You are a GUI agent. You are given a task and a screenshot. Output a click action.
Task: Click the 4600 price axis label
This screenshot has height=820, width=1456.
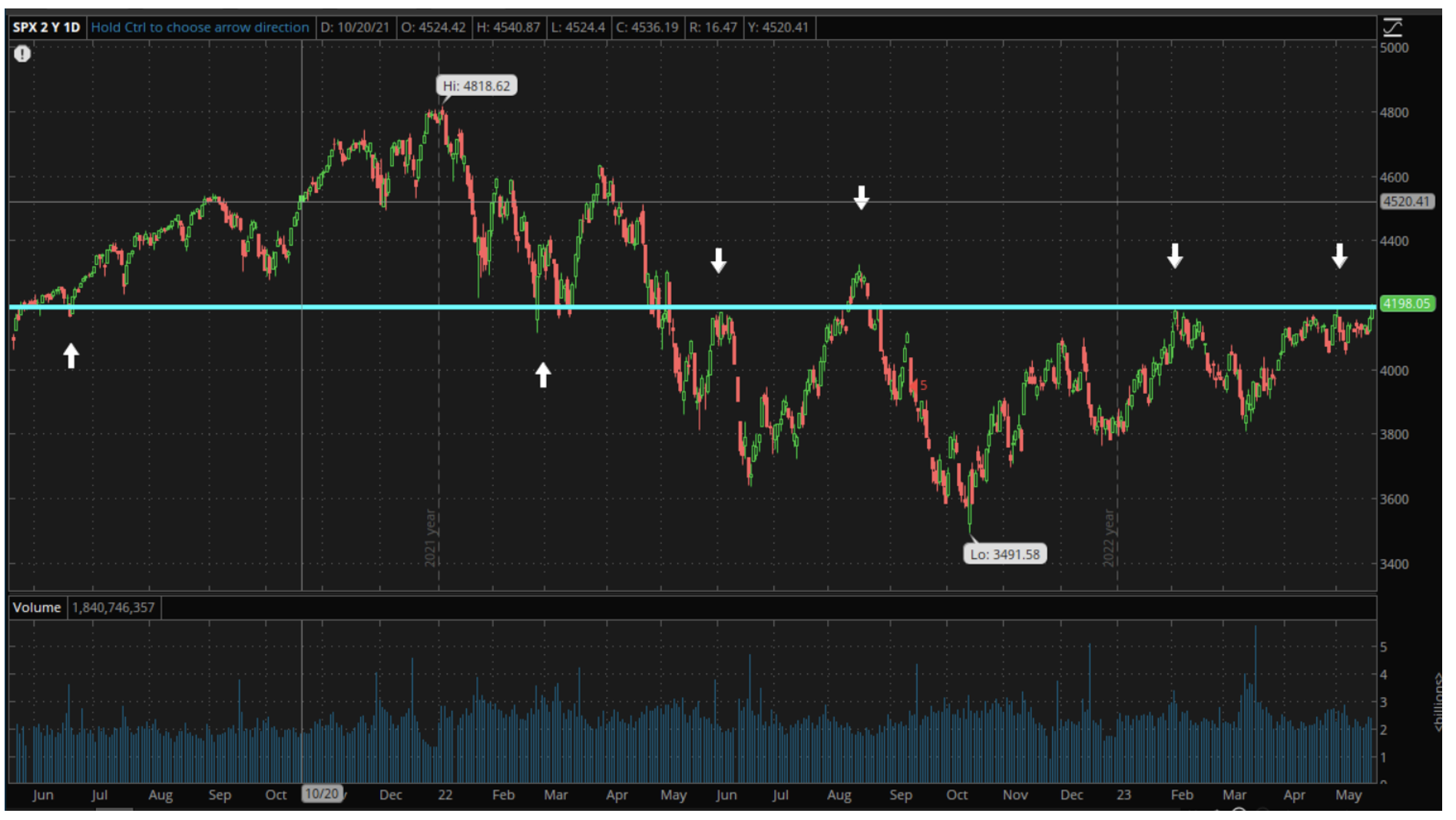click(1394, 177)
